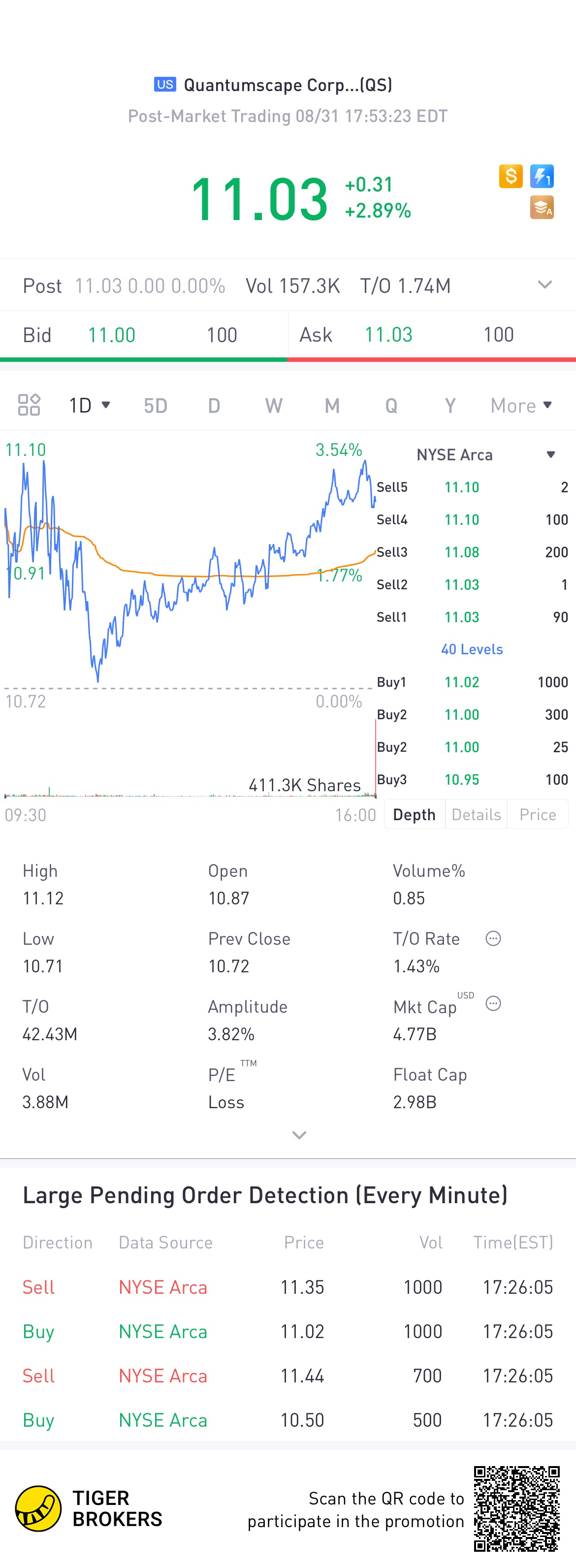Open the 1D timeframe dropdown

pos(89,405)
